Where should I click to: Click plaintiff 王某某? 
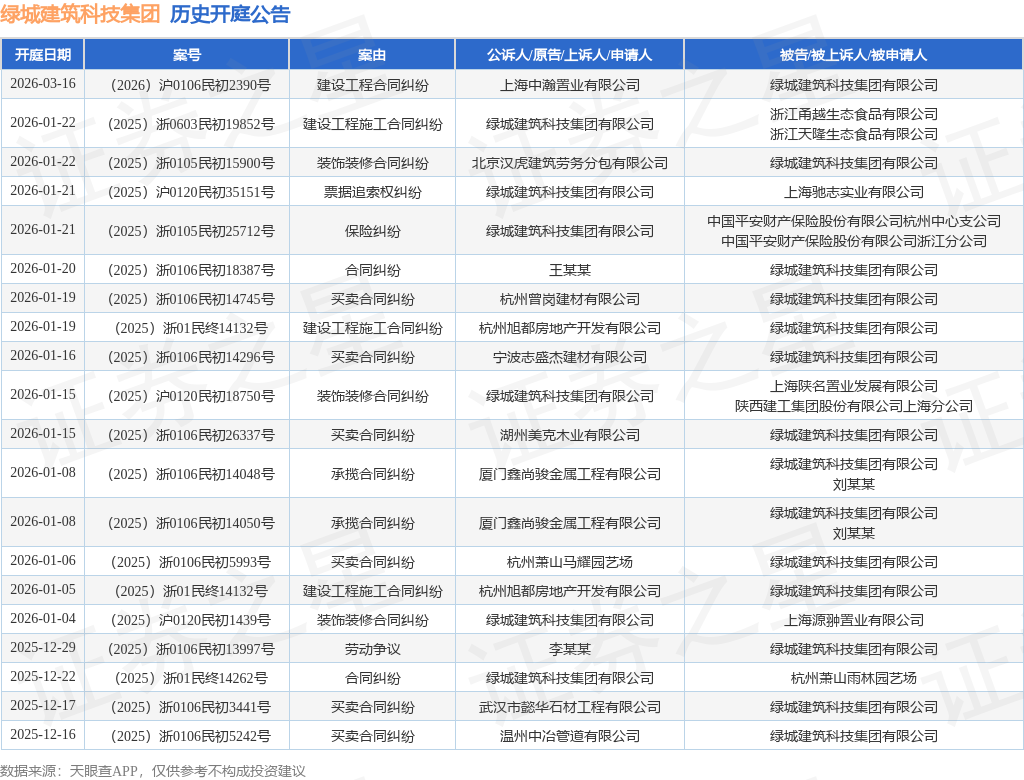(x=569, y=270)
